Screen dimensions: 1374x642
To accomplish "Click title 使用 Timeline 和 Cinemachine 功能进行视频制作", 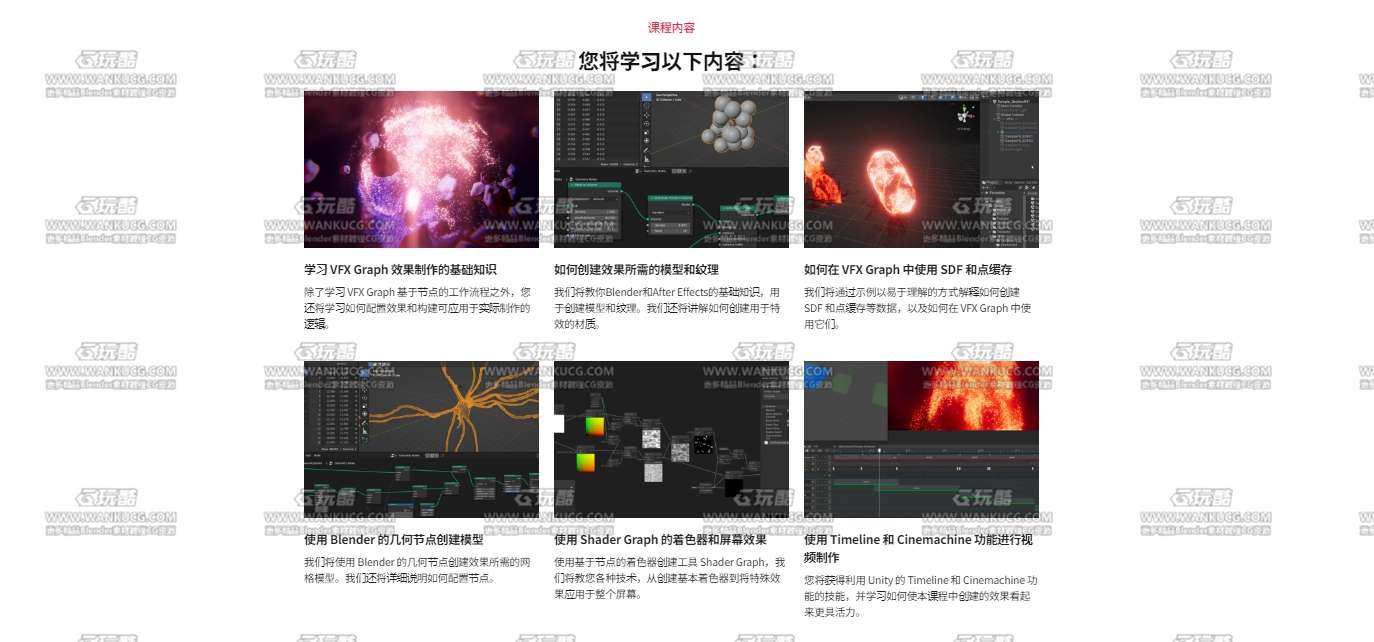I will click(918, 549).
